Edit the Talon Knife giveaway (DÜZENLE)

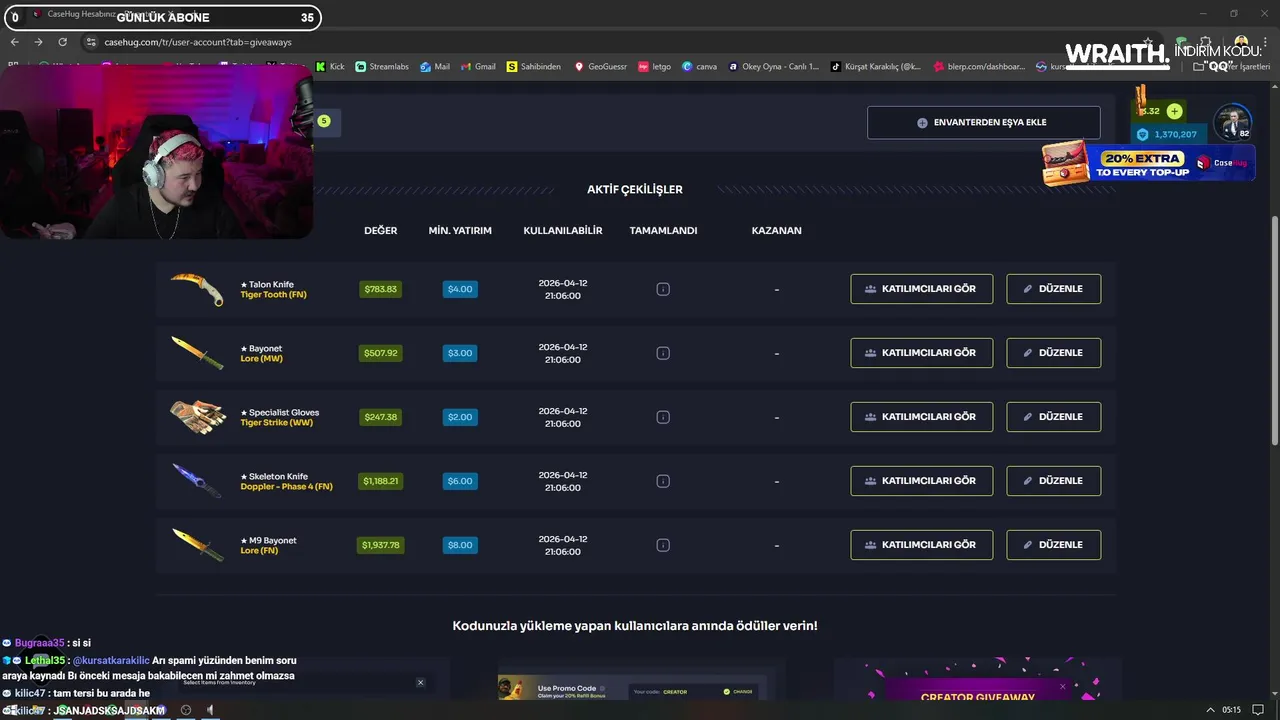point(1054,289)
